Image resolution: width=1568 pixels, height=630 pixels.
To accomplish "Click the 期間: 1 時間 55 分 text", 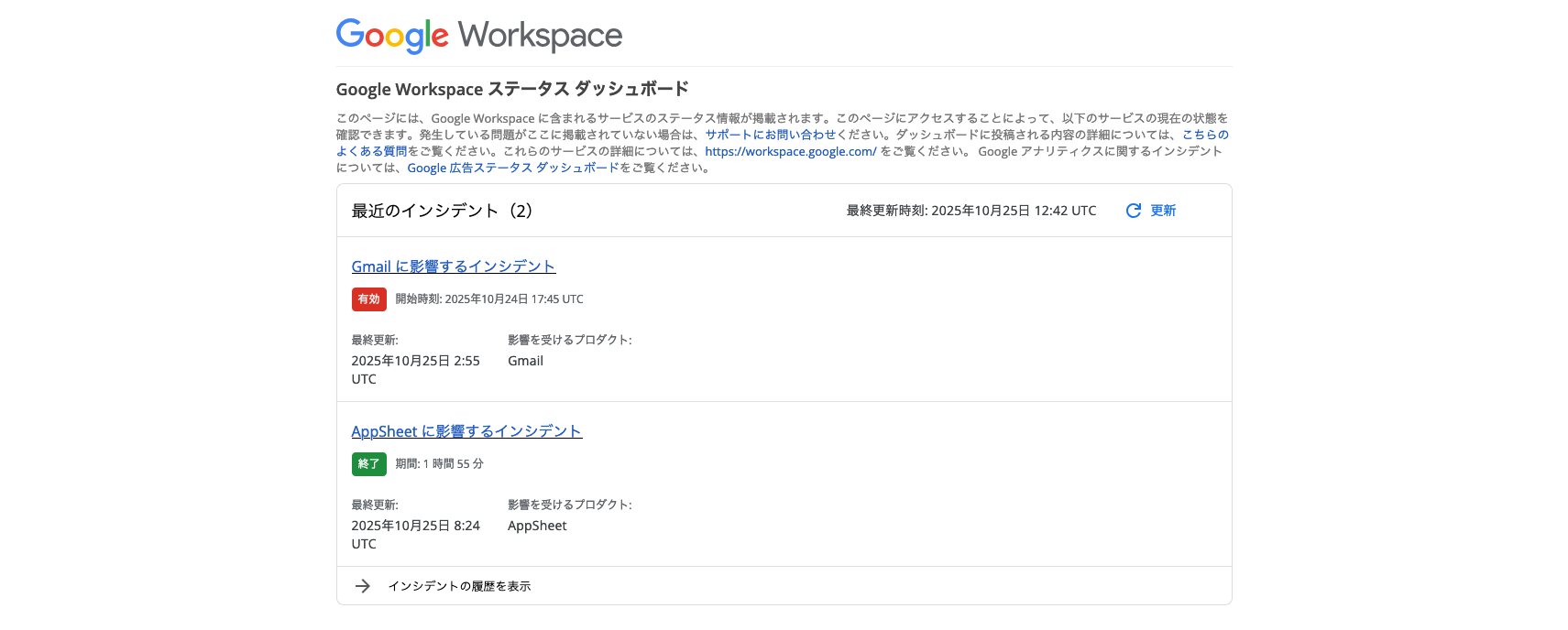I will (440, 464).
